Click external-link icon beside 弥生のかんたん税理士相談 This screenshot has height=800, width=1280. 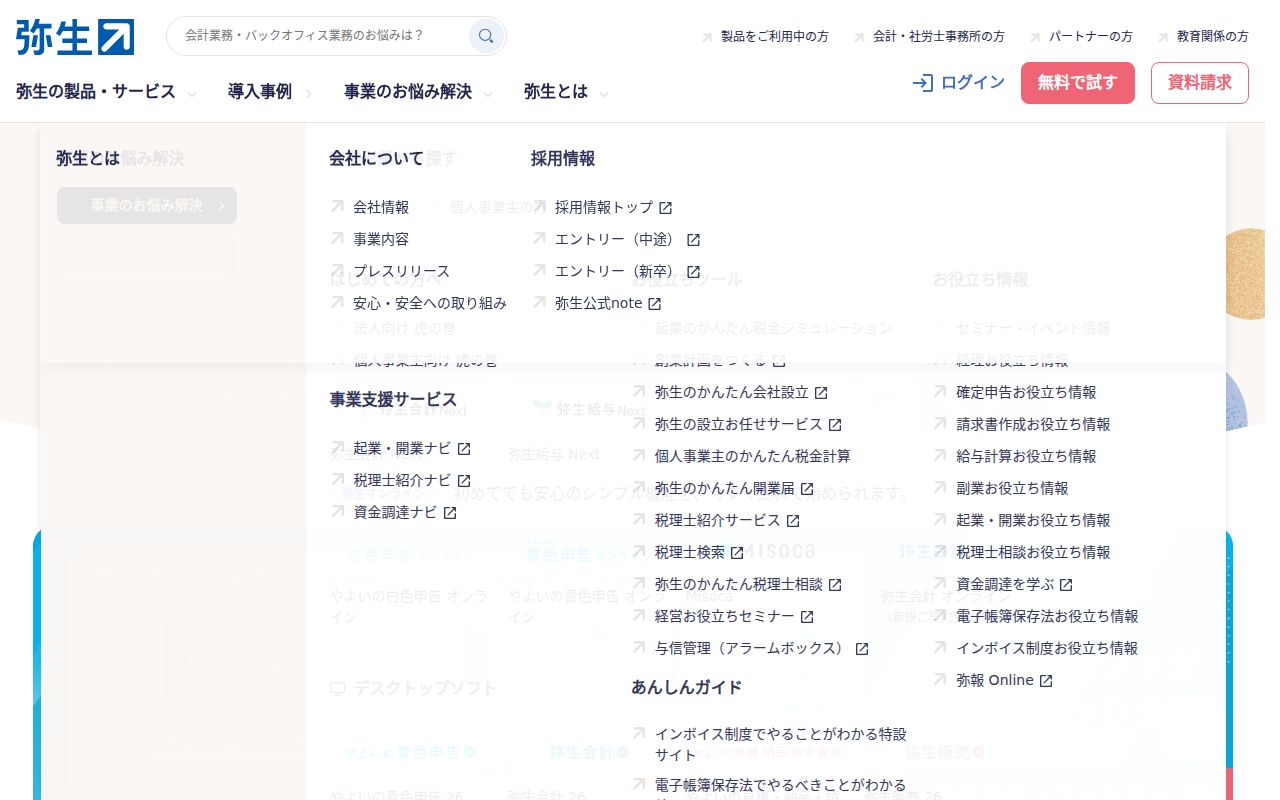pos(835,585)
